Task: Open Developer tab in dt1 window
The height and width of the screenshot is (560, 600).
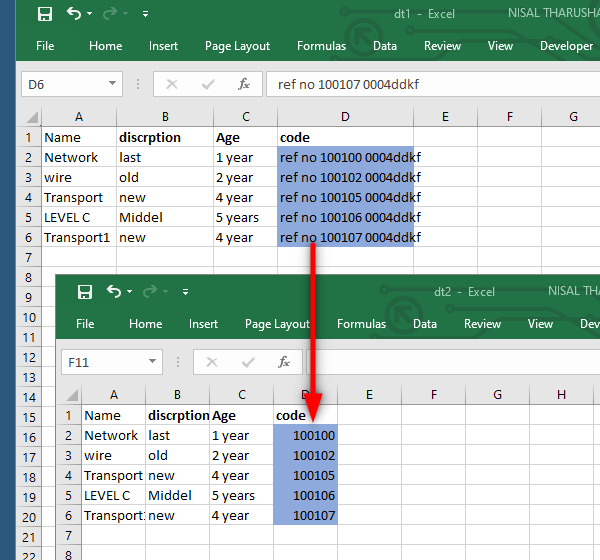Action: 566,46
